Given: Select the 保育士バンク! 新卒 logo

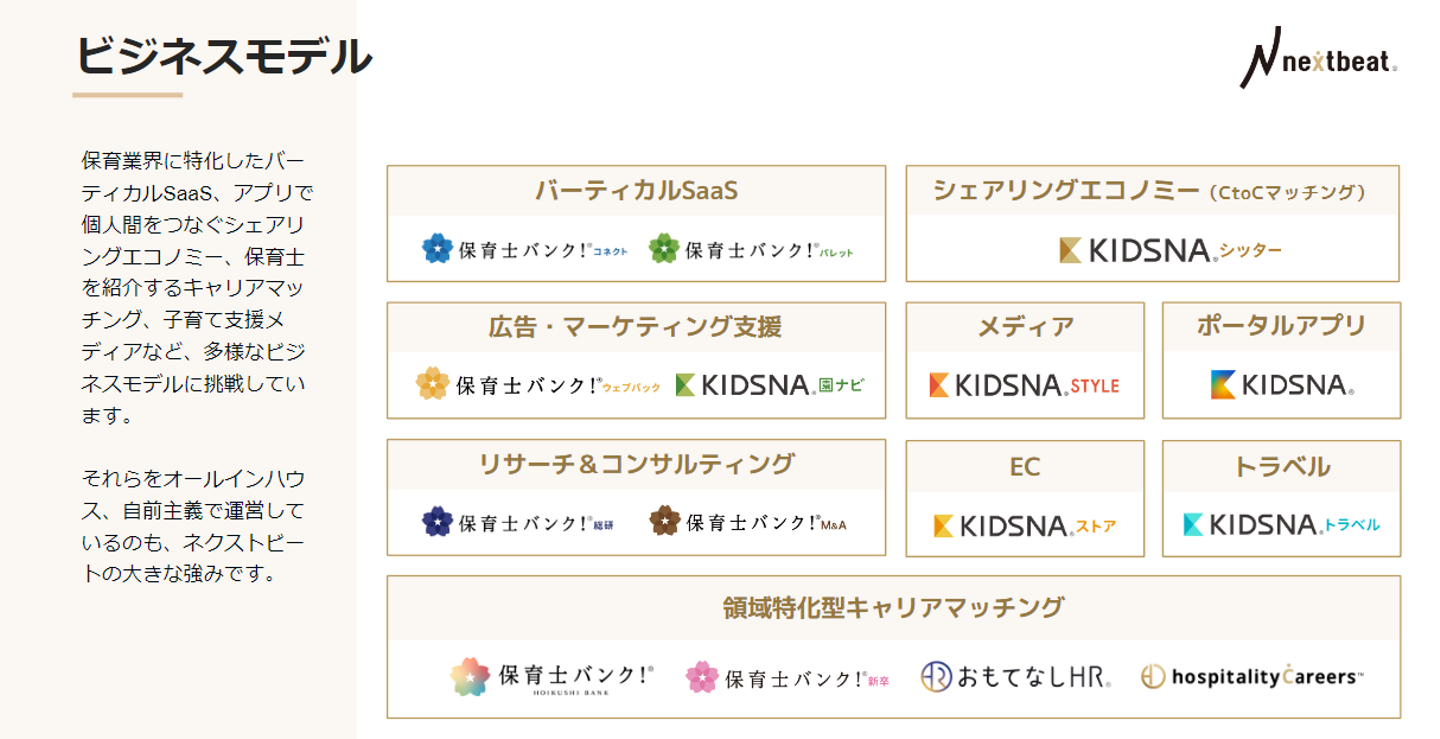Looking at the screenshot, I should [x=787, y=678].
